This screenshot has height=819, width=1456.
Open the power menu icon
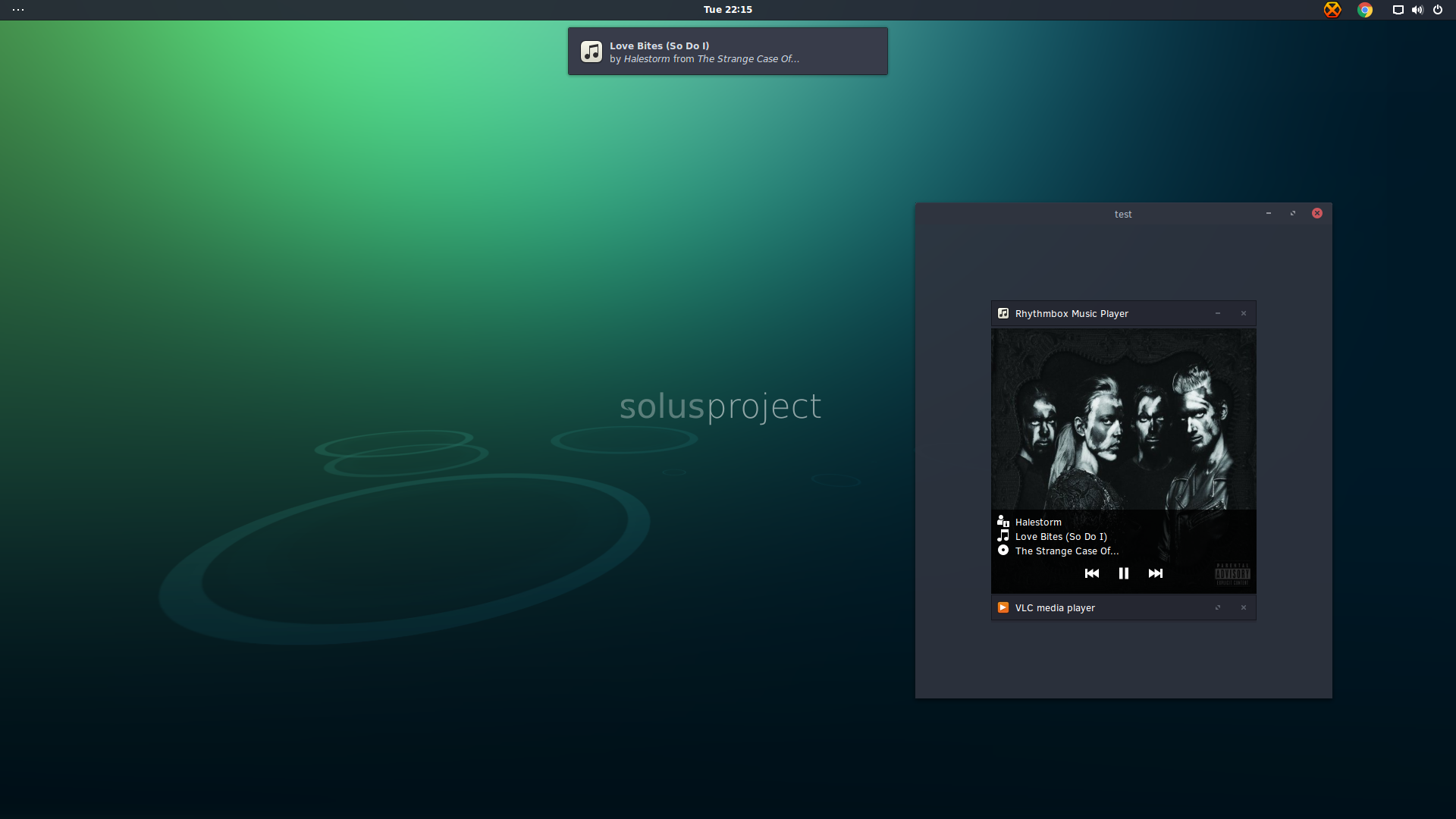click(1438, 10)
